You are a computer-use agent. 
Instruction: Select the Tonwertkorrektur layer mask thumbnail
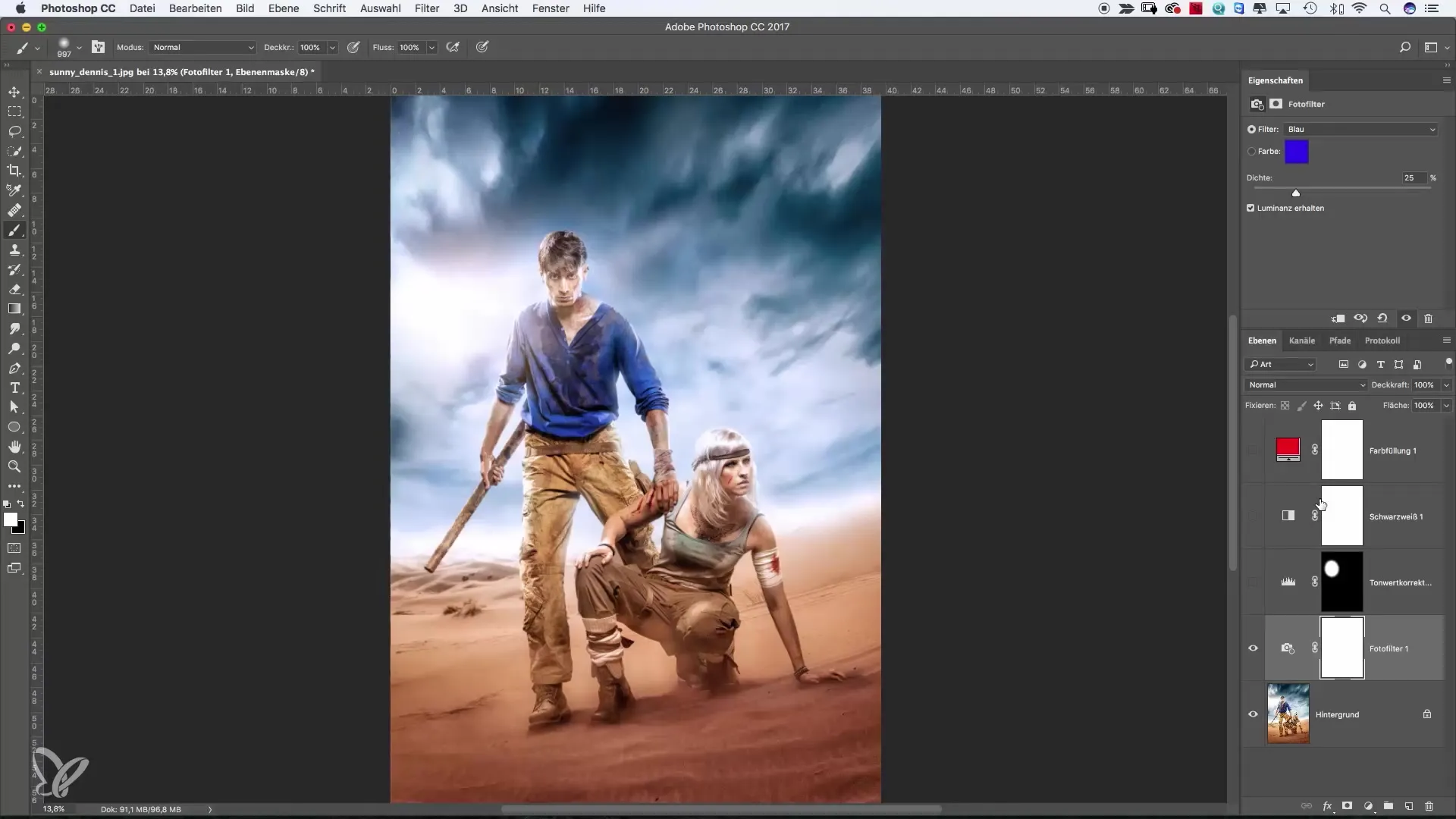coord(1342,582)
